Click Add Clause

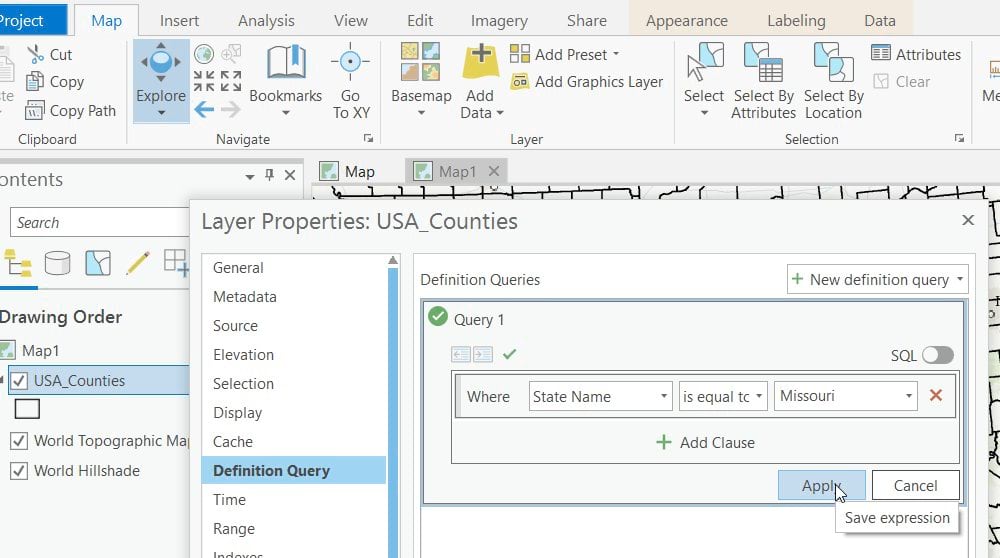(705, 443)
